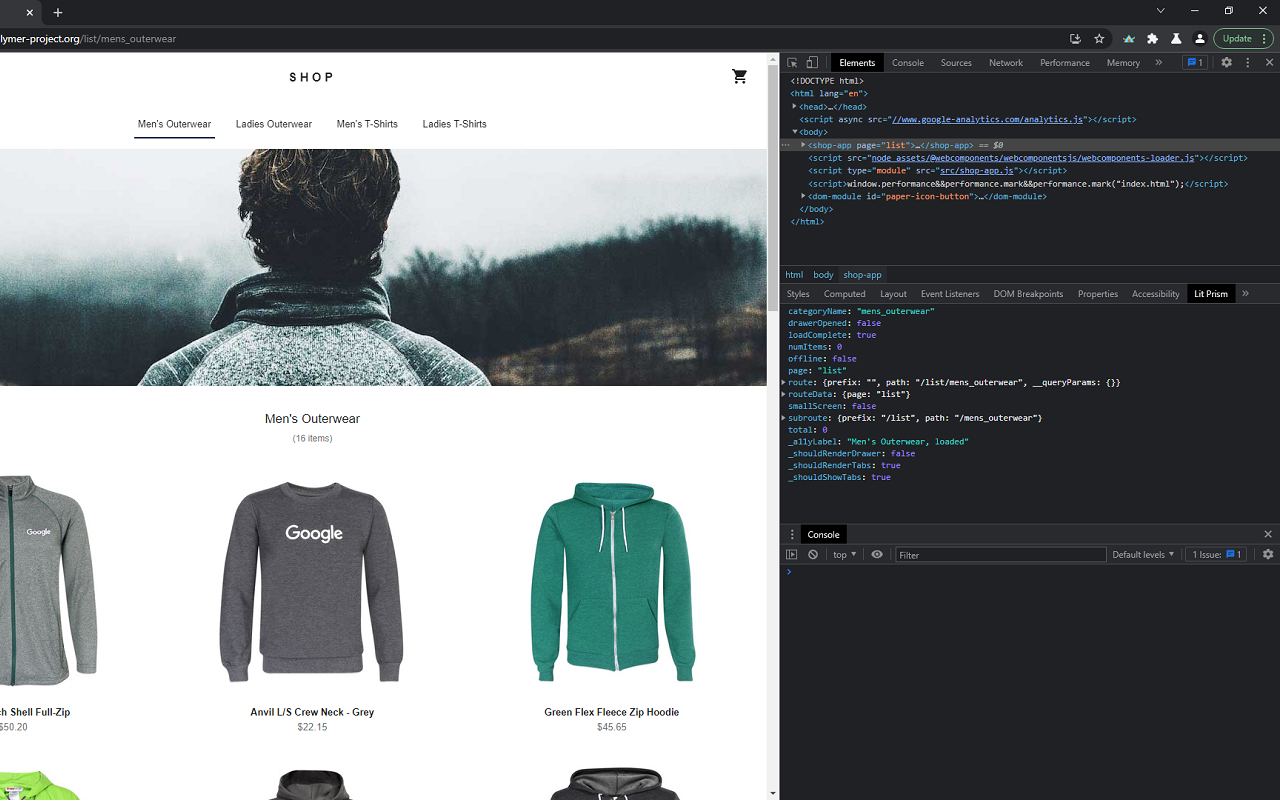Open the shopping cart icon
This screenshot has width=1280, height=800.
tap(739, 77)
